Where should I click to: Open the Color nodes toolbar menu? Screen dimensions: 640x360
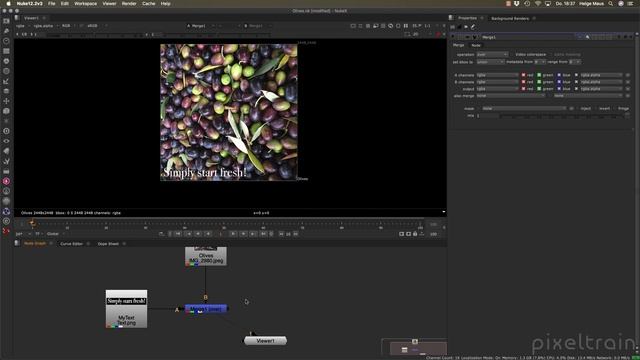(x=6, y=61)
